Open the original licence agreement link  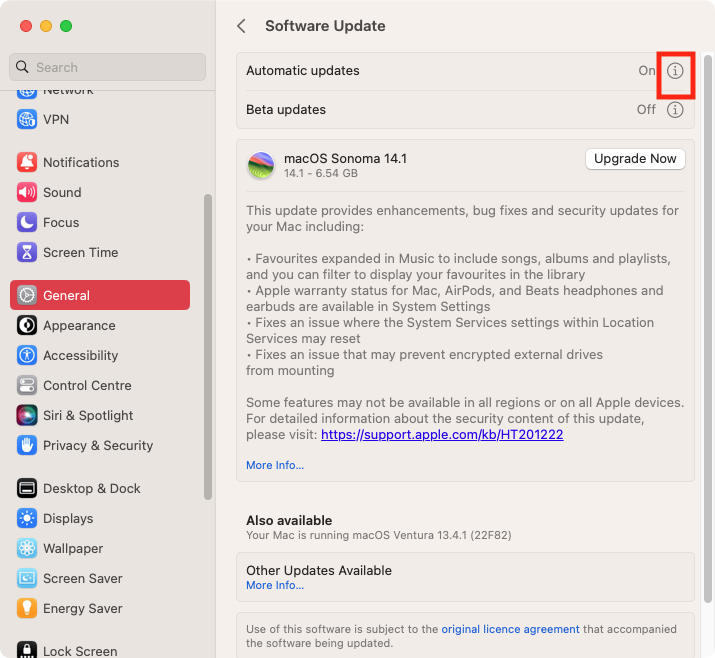(x=510, y=629)
